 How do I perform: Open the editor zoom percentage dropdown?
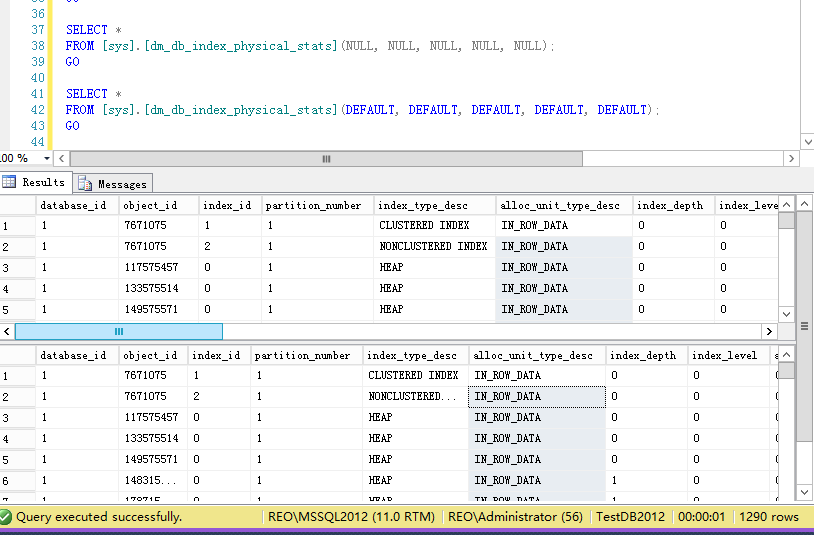click(47, 159)
